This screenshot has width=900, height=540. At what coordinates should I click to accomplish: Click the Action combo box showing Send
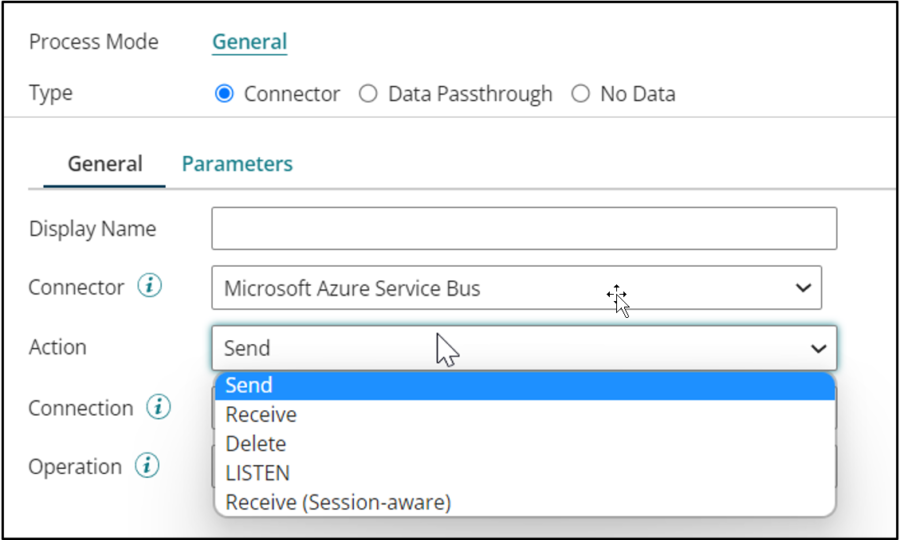[500, 348]
